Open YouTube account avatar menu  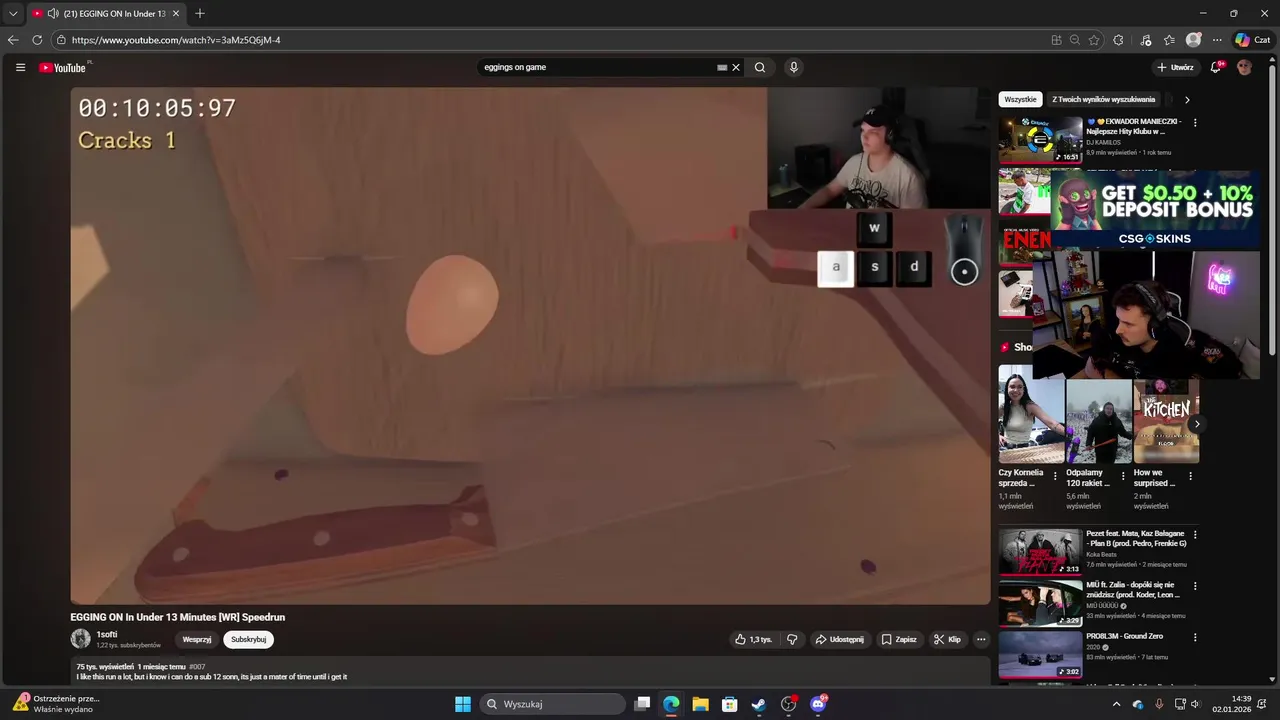pyautogui.click(x=1244, y=67)
